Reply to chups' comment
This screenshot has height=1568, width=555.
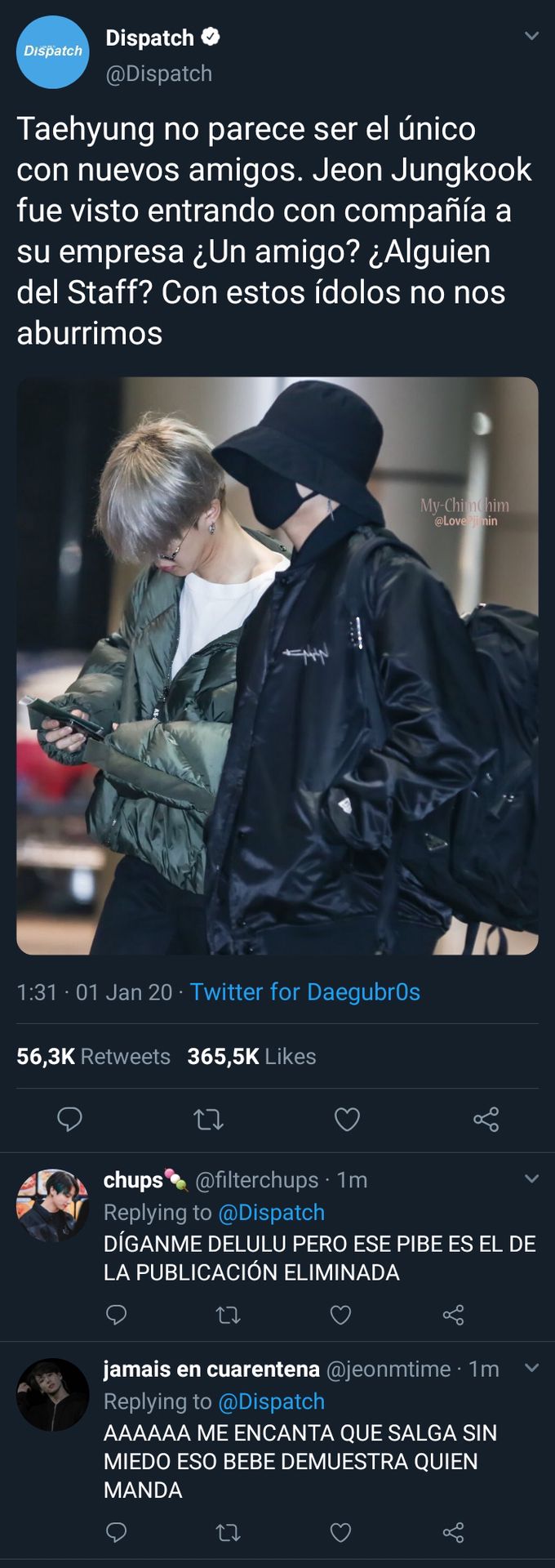click(x=117, y=1315)
